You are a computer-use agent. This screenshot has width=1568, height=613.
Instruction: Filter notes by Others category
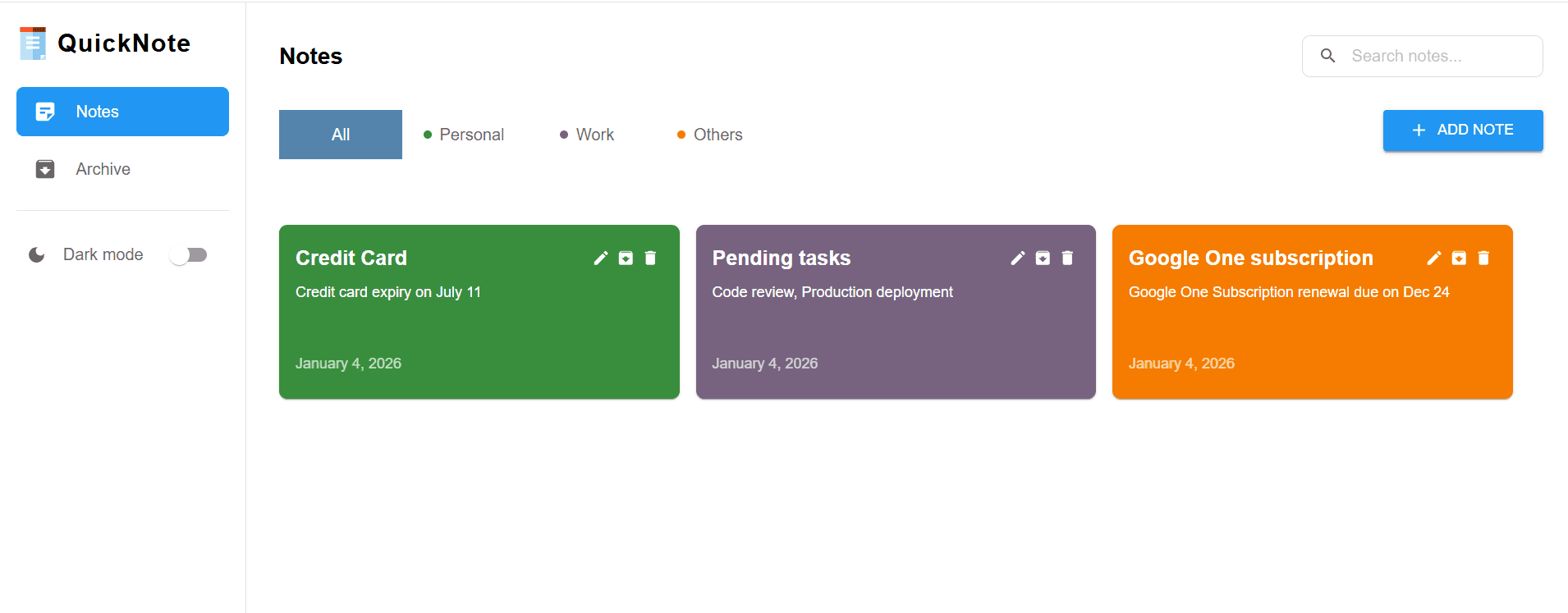tap(710, 135)
